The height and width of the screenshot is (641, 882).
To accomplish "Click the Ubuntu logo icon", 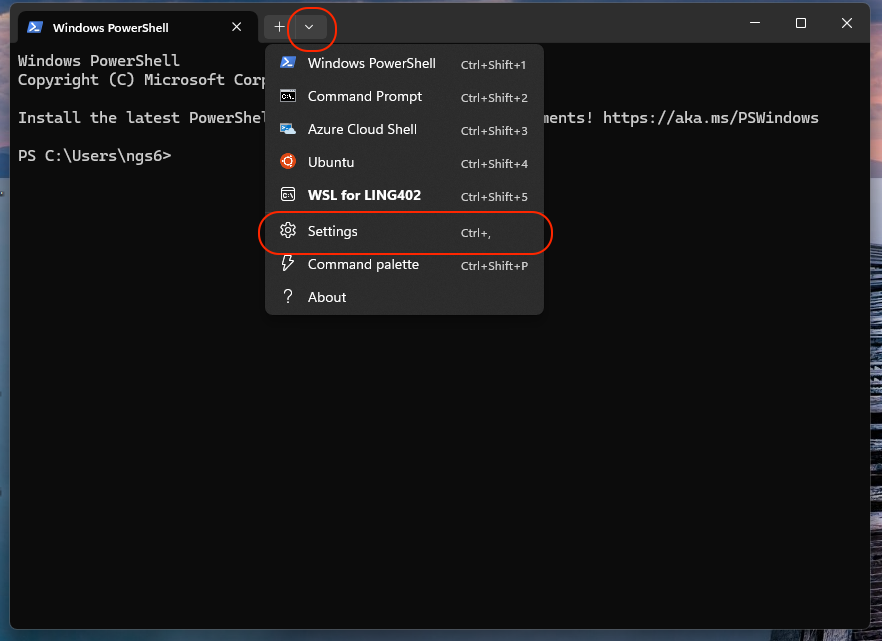I will tap(288, 161).
